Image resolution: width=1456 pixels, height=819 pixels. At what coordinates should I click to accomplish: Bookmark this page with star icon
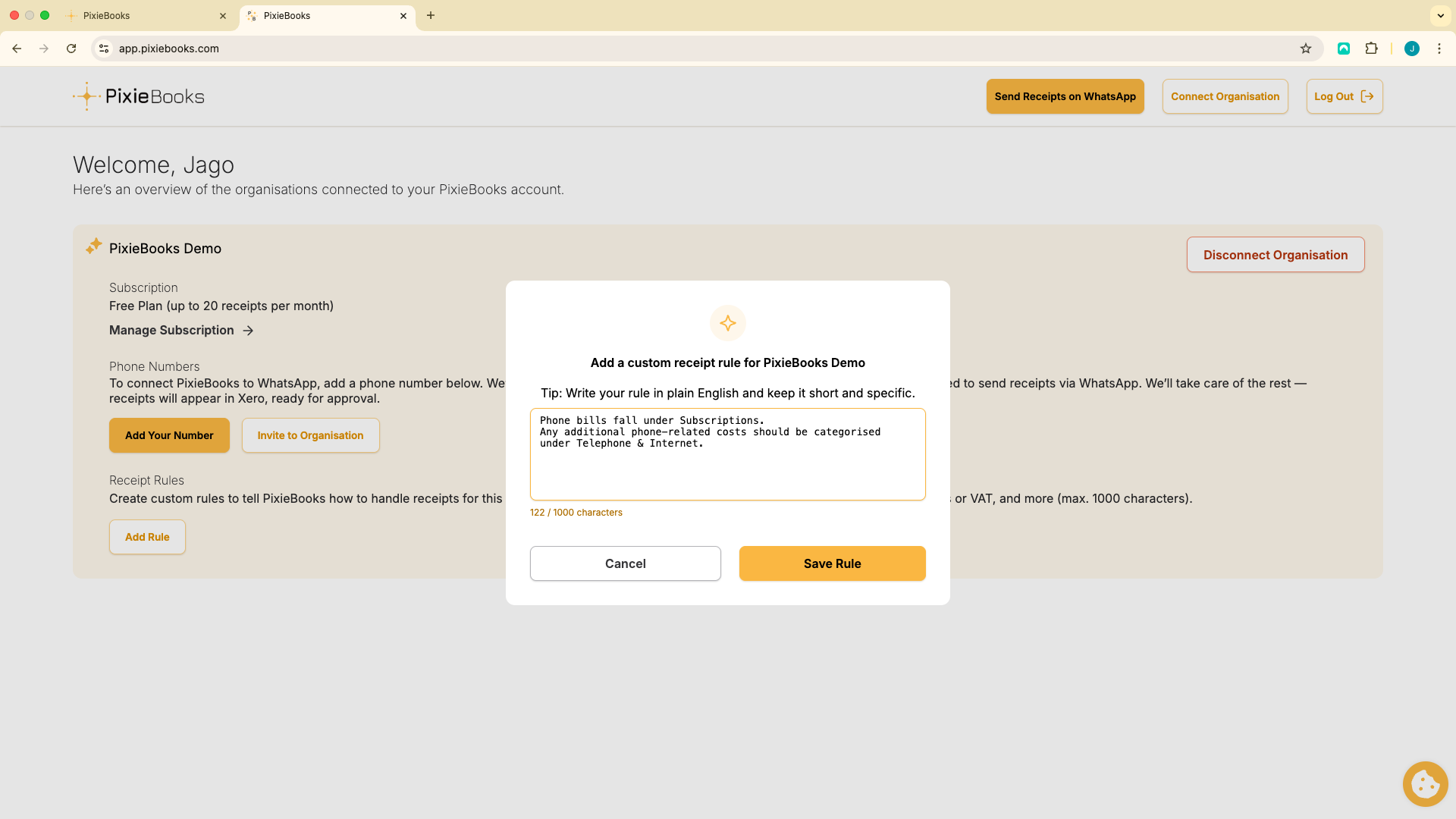point(1306,49)
